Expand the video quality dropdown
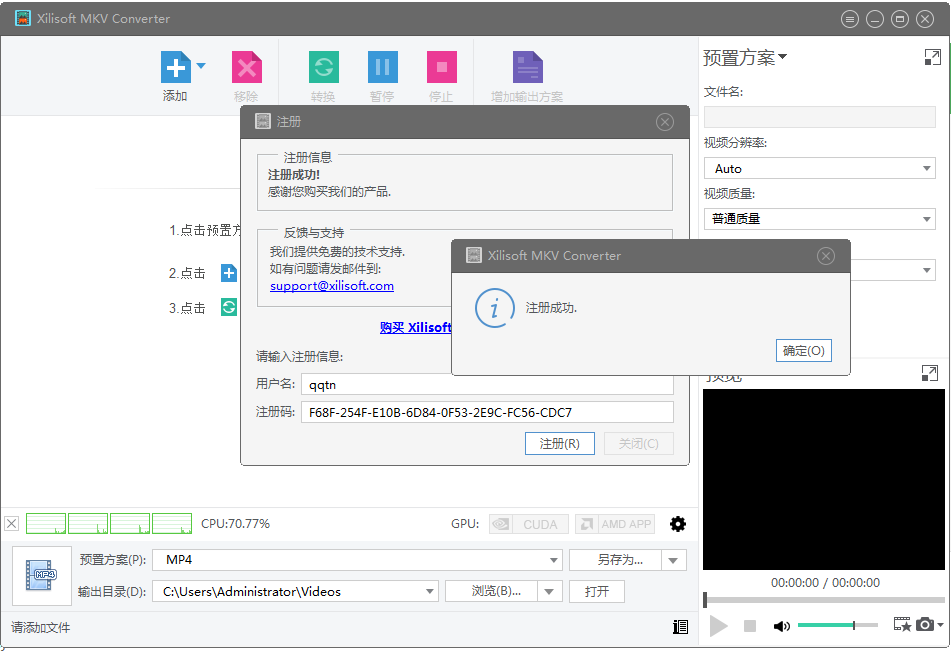Viewport: 951px width, 652px height. tap(819, 218)
